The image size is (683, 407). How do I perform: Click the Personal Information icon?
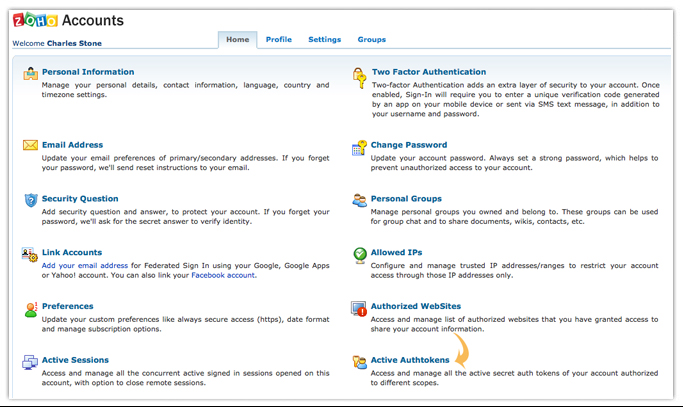(x=30, y=75)
